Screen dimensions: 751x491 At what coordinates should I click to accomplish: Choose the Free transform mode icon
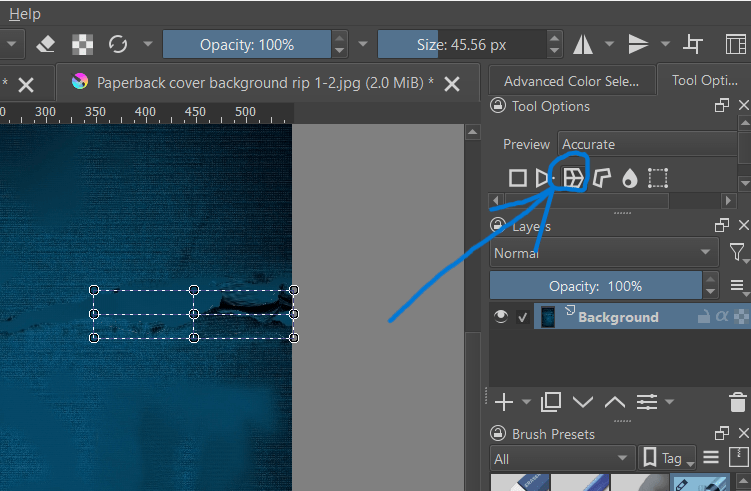tap(517, 178)
